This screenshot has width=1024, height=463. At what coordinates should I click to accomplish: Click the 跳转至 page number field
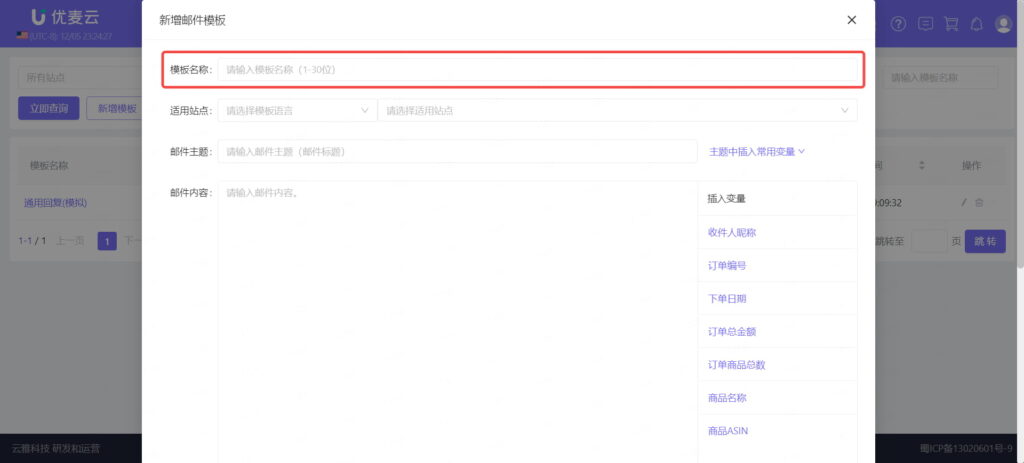tap(929, 241)
